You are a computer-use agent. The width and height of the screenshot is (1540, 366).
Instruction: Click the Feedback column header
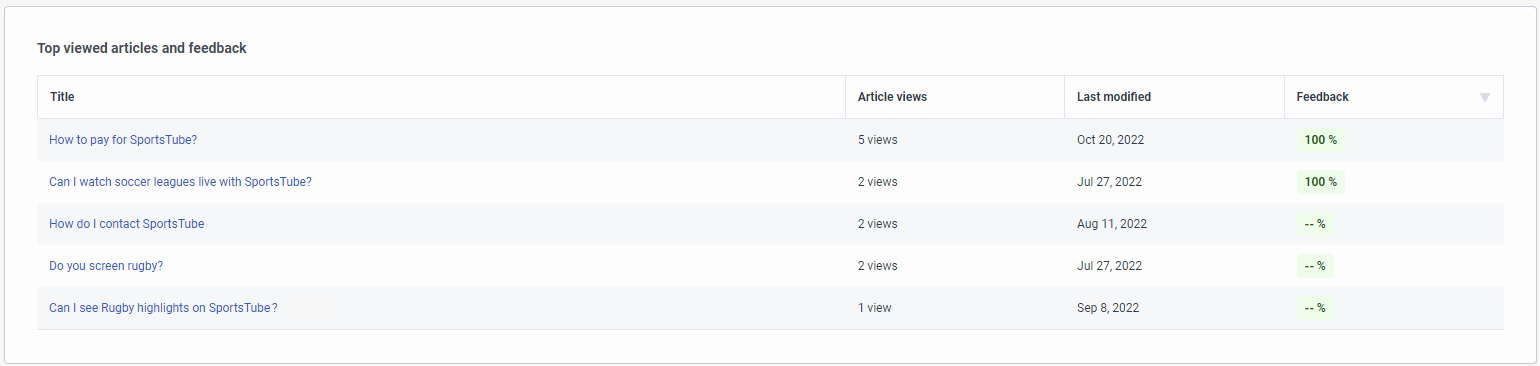pos(1322,97)
